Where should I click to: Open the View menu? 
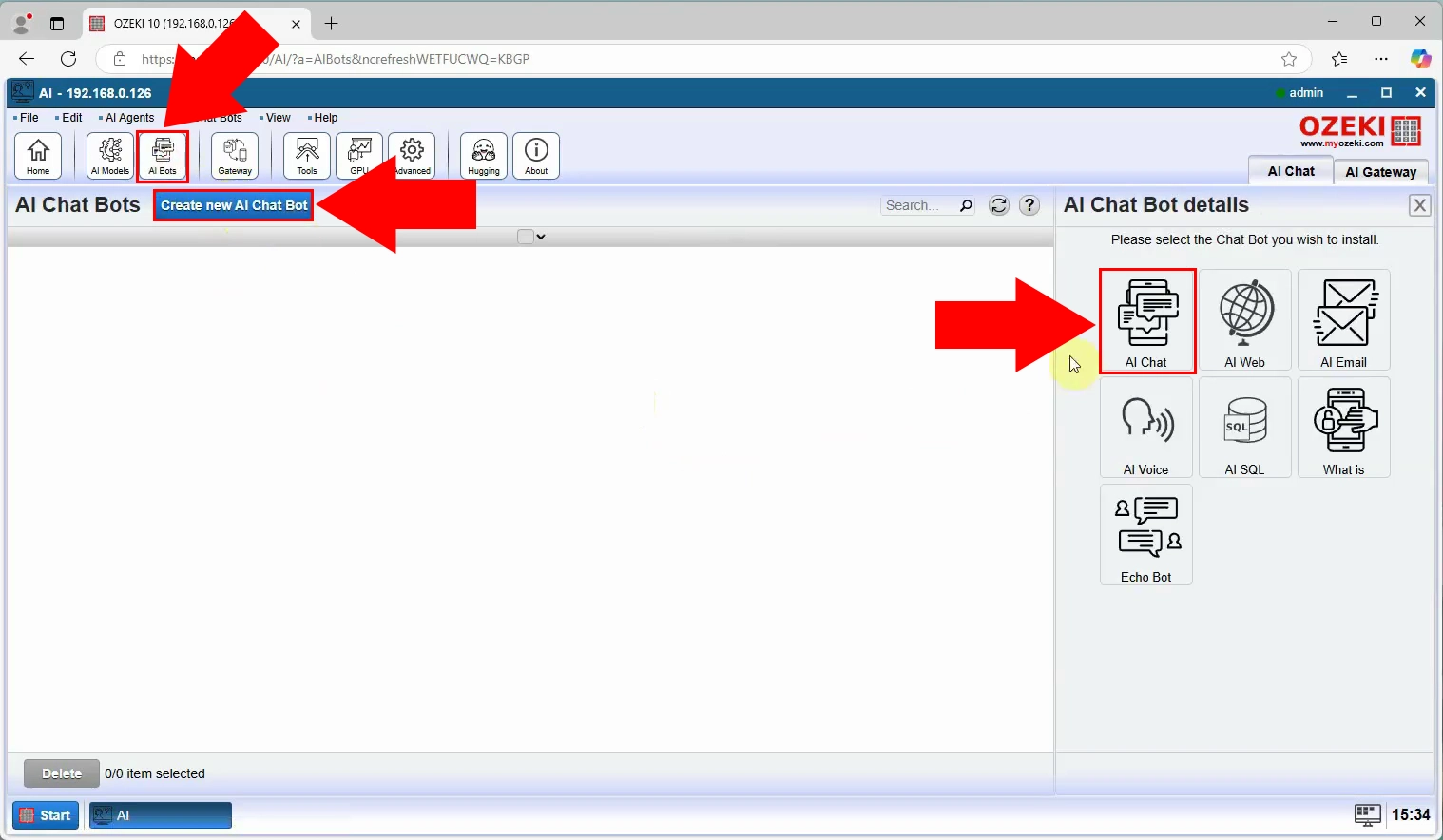[277, 118]
